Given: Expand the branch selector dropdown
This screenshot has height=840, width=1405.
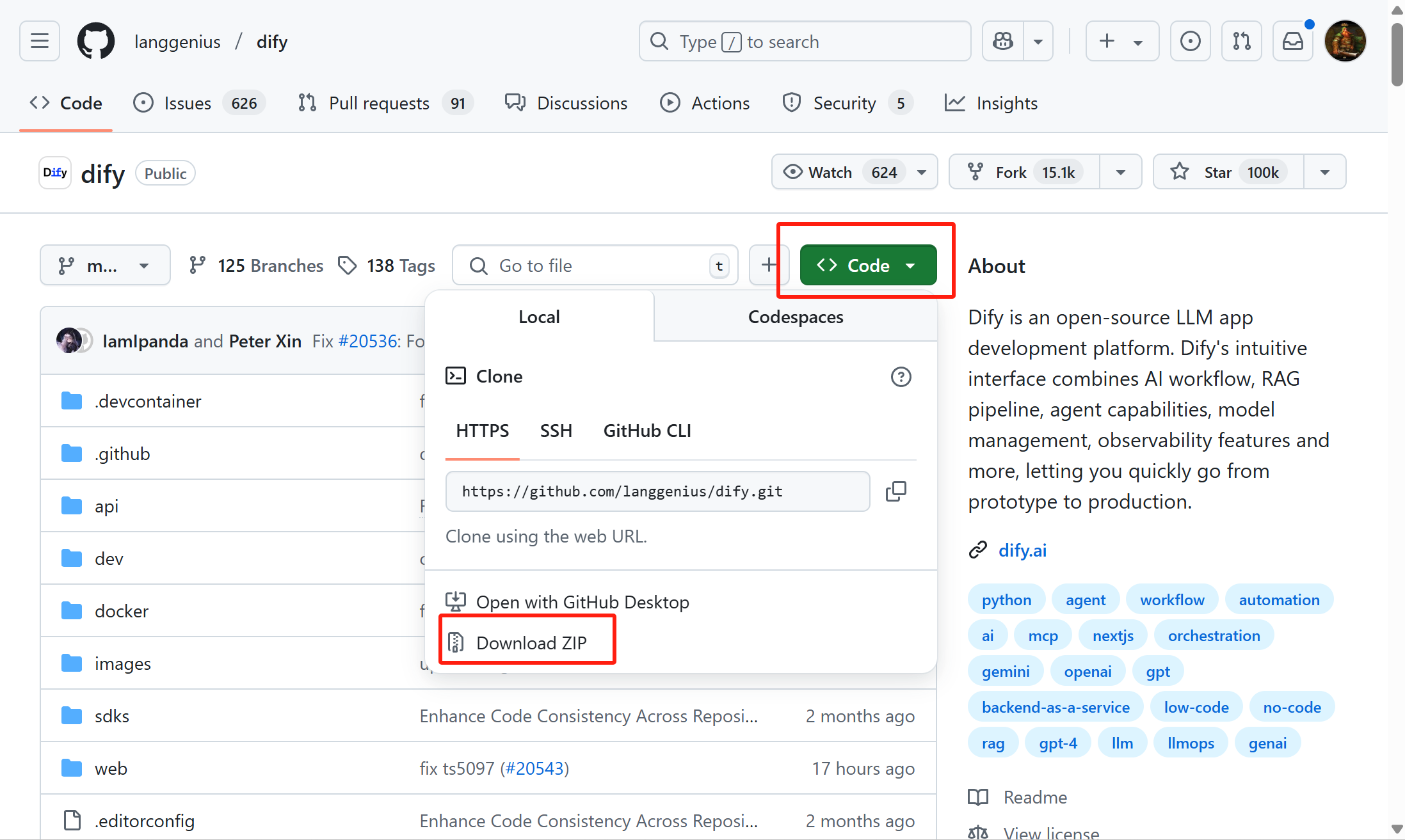Looking at the screenshot, I should coord(105,265).
